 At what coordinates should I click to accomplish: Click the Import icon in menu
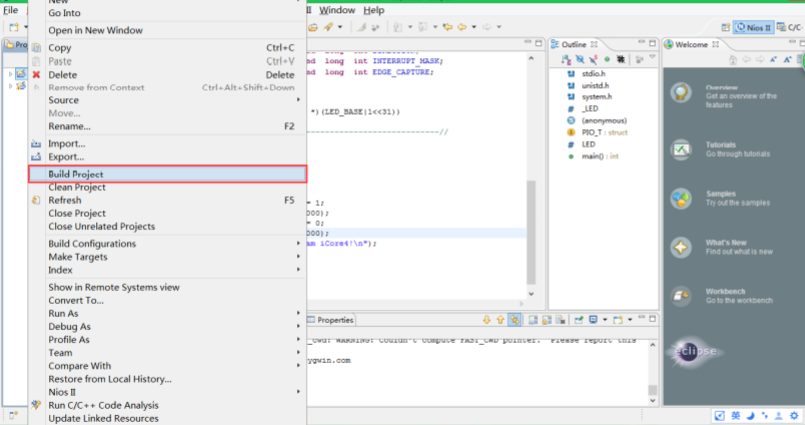tap(36, 144)
